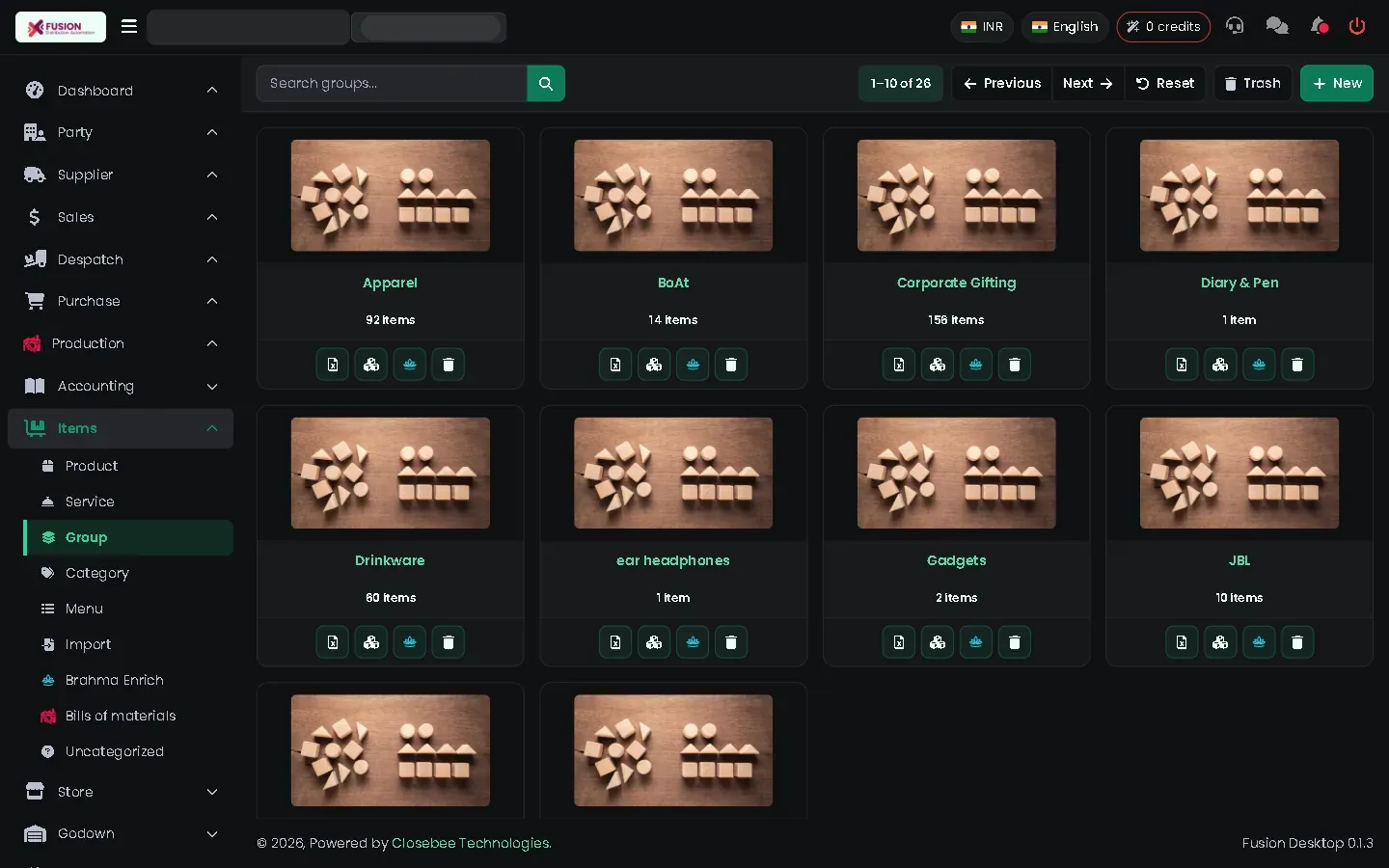Click the Reset button
Screen dimensions: 1389x868
coord(1165,84)
